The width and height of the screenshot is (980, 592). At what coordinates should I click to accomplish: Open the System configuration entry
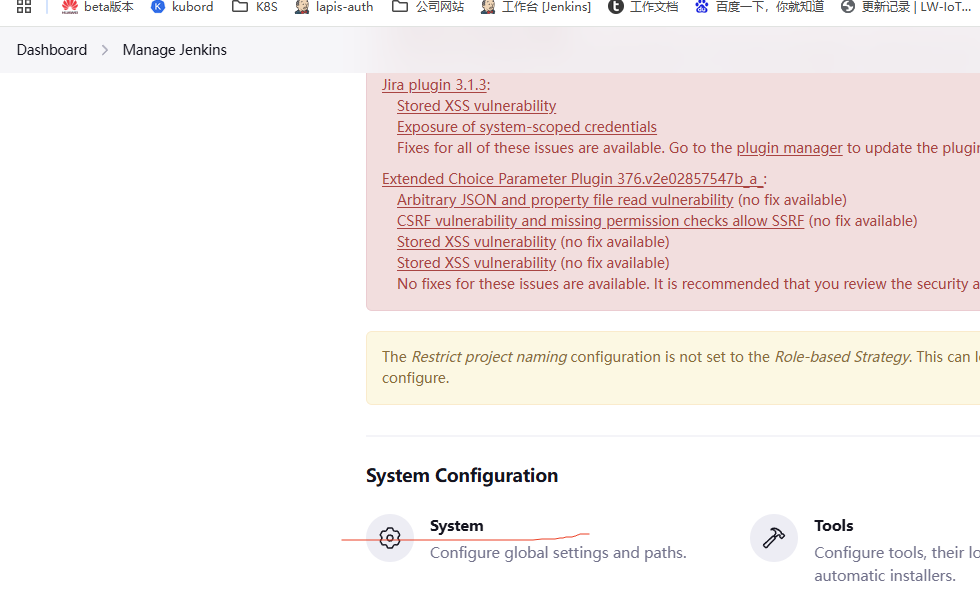pos(527,538)
